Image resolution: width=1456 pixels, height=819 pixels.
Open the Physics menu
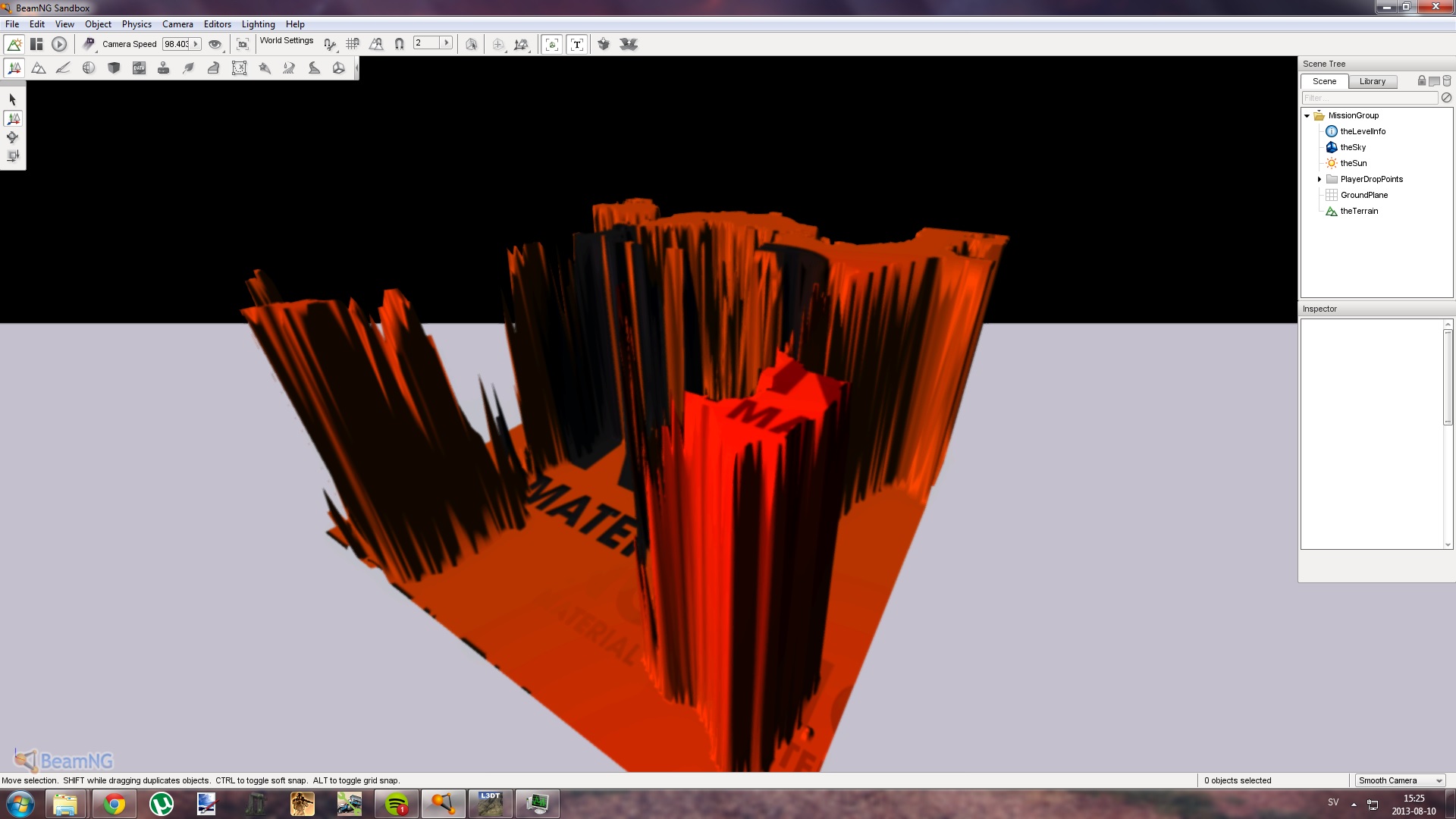coord(136,24)
